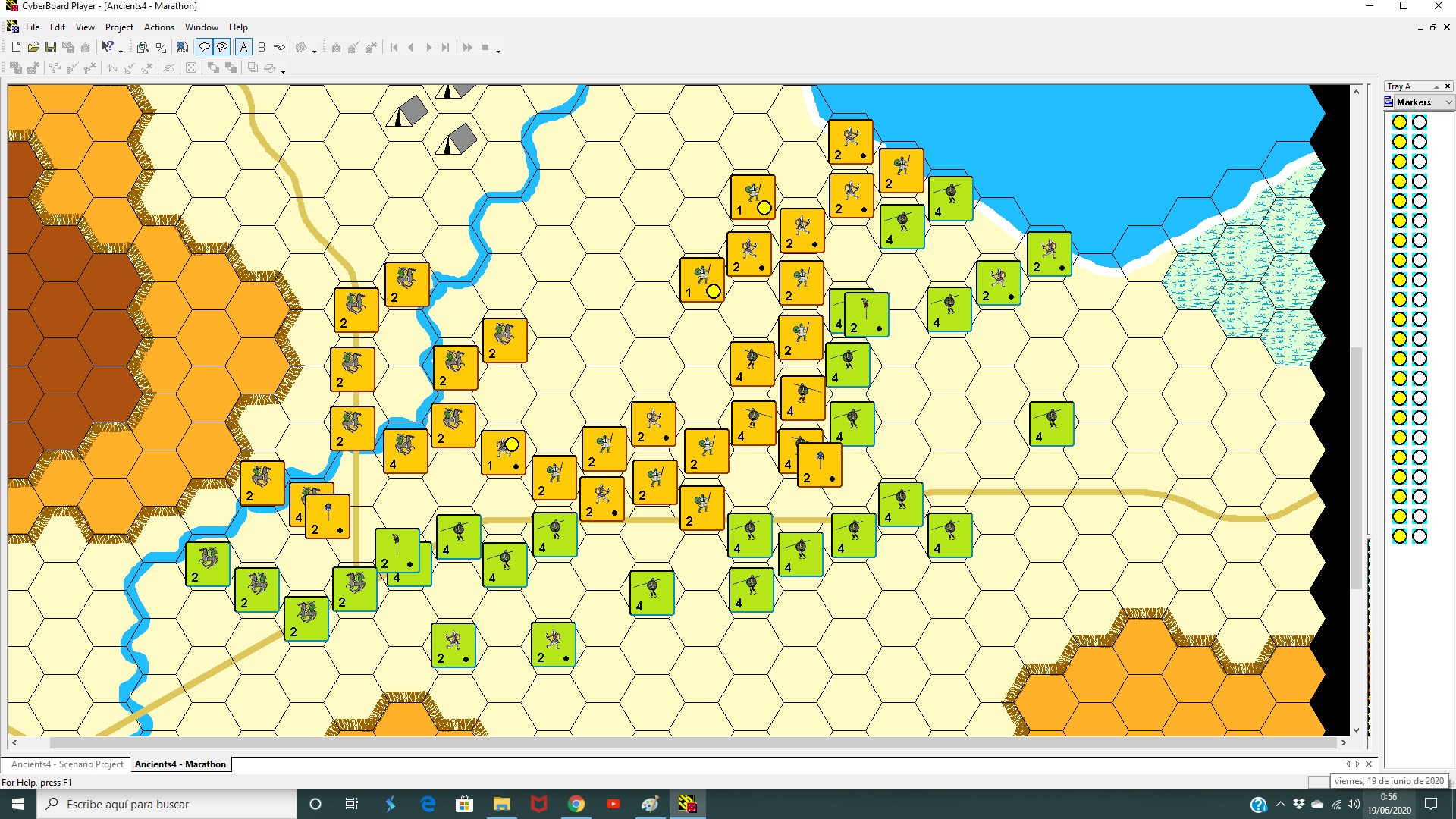The width and height of the screenshot is (1456, 819).
Task: Click the tab strip scroll-left arrow
Action: pyautogui.click(x=1348, y=764)
